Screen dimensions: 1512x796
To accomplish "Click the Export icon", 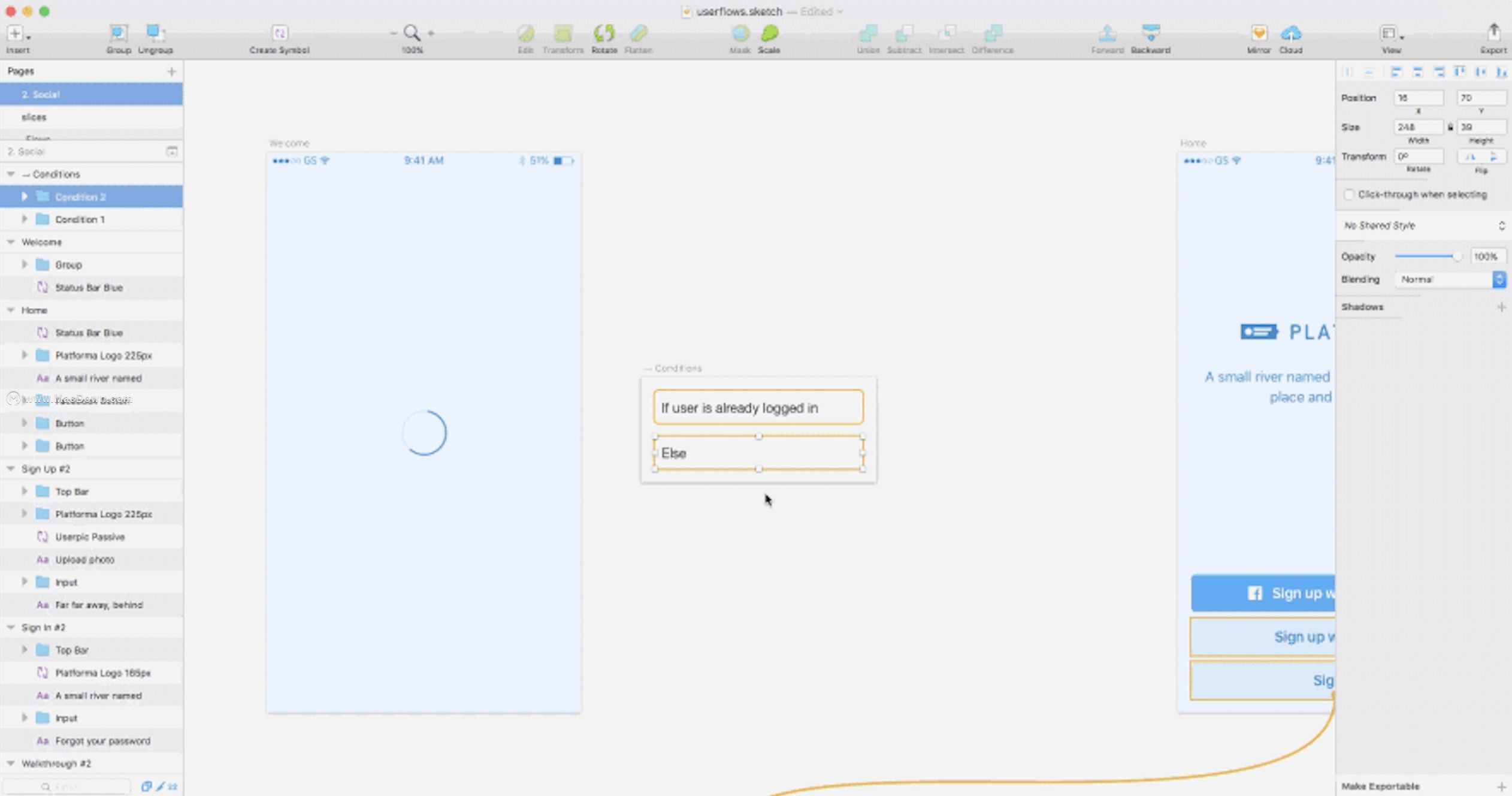I will (1493, 34).
